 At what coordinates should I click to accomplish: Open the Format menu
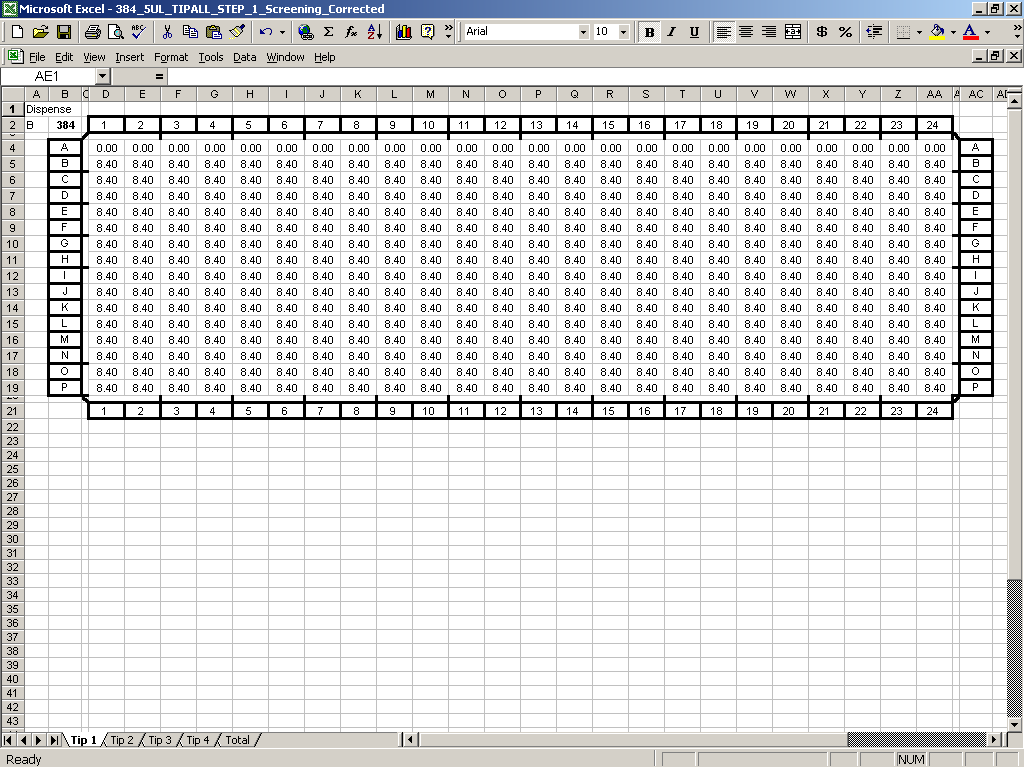[171, 57]
